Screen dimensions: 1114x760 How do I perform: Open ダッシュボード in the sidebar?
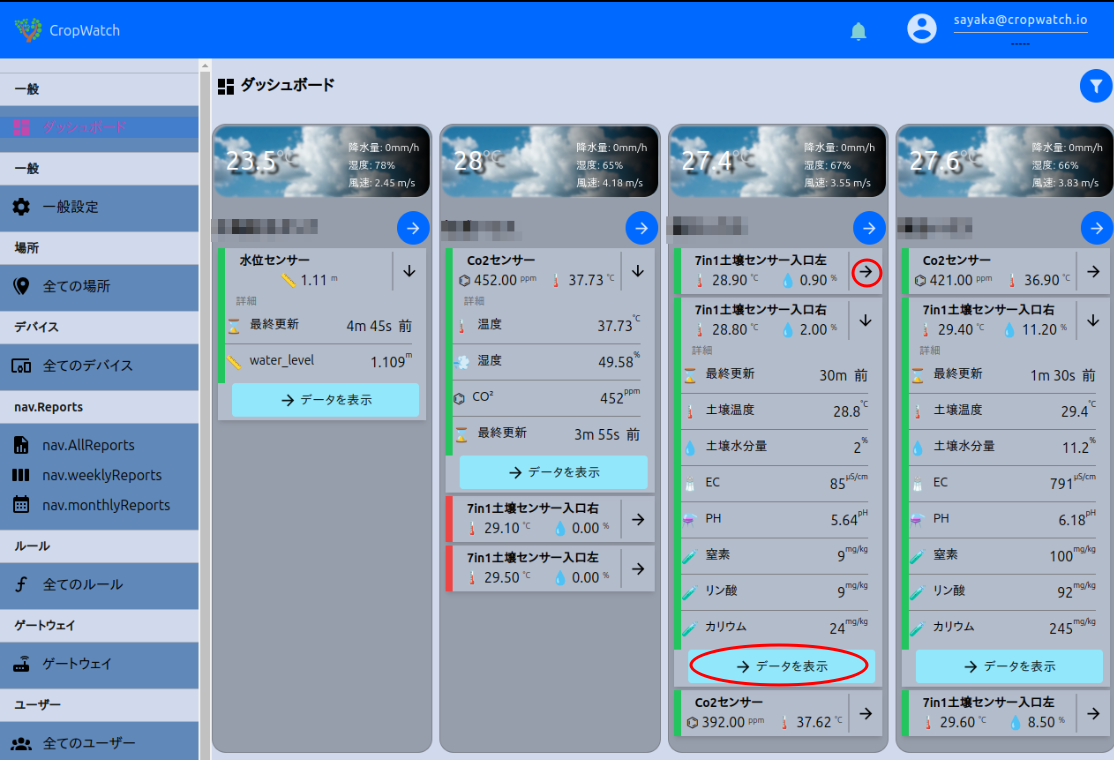84,127
